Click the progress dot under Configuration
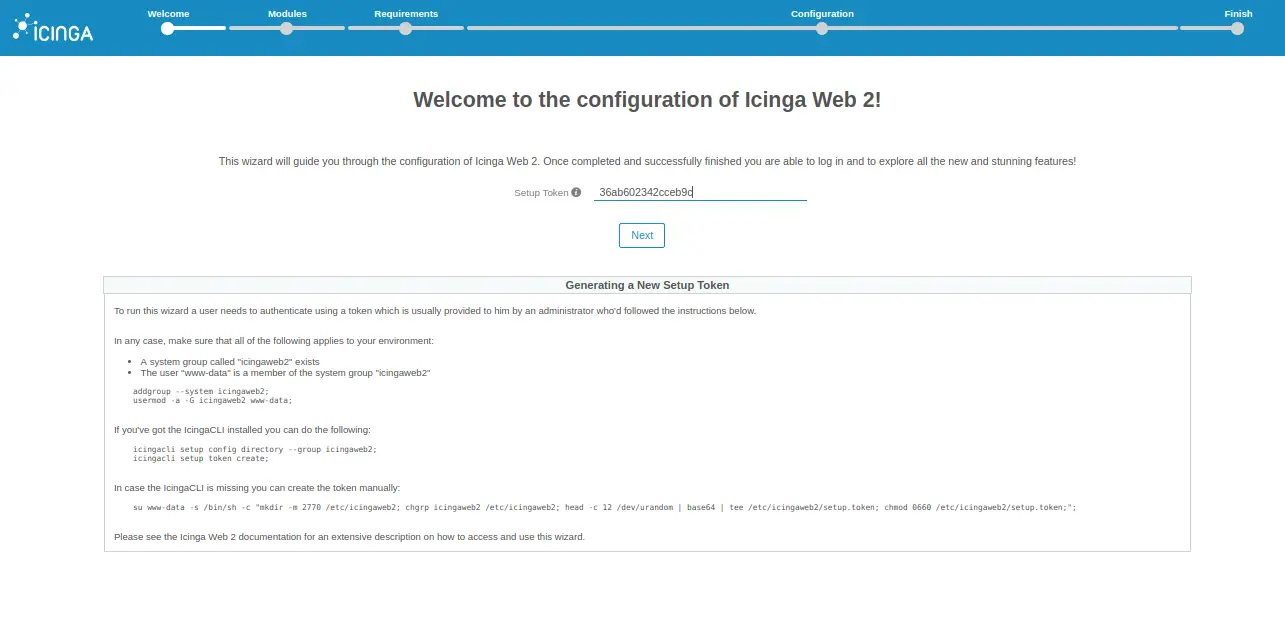 (x=822, y=29)
